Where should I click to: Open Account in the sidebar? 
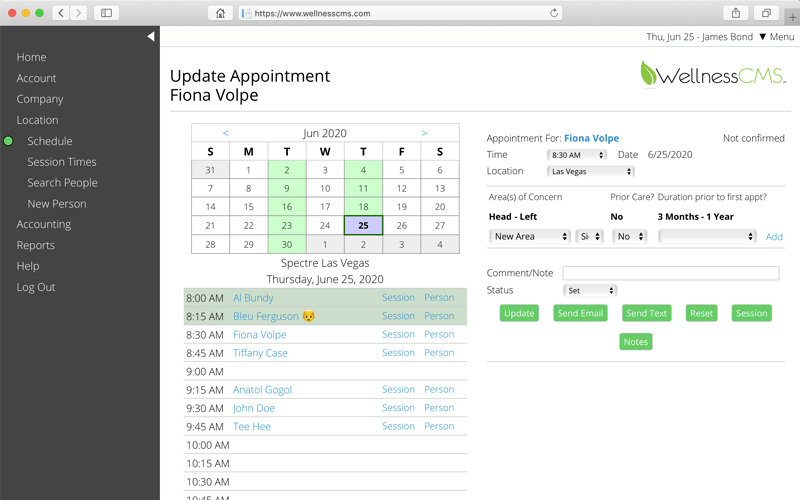point(36,78)
